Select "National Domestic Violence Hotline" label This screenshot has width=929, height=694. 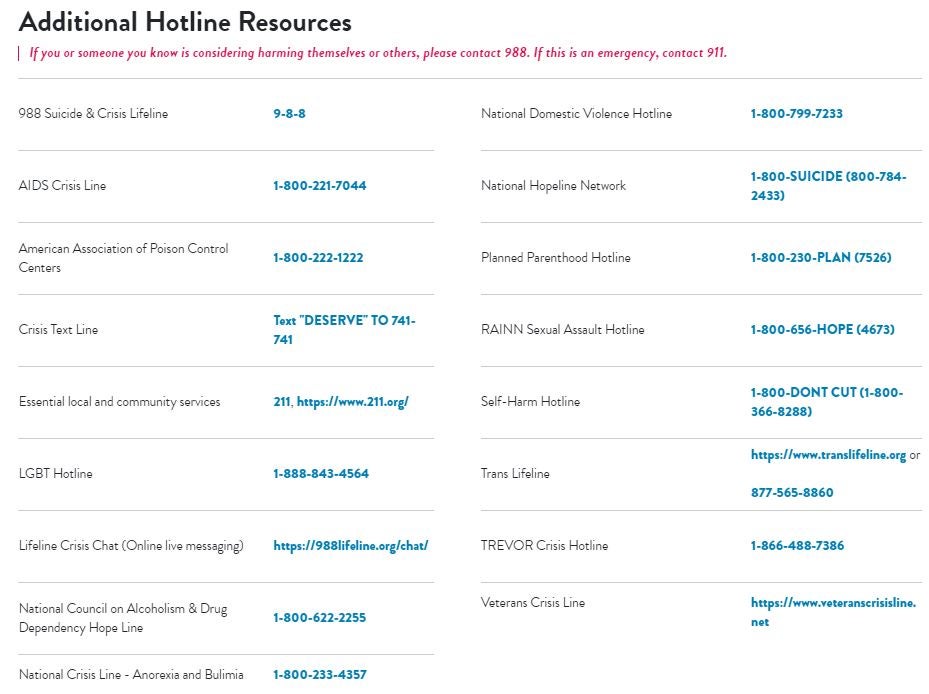point(576,113)
